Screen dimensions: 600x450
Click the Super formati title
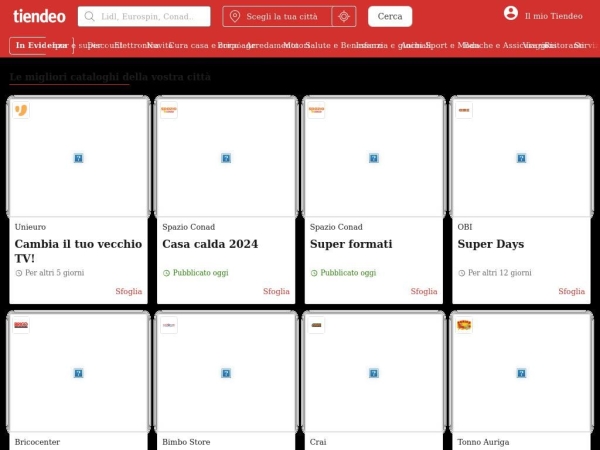(x=351, y=244)
